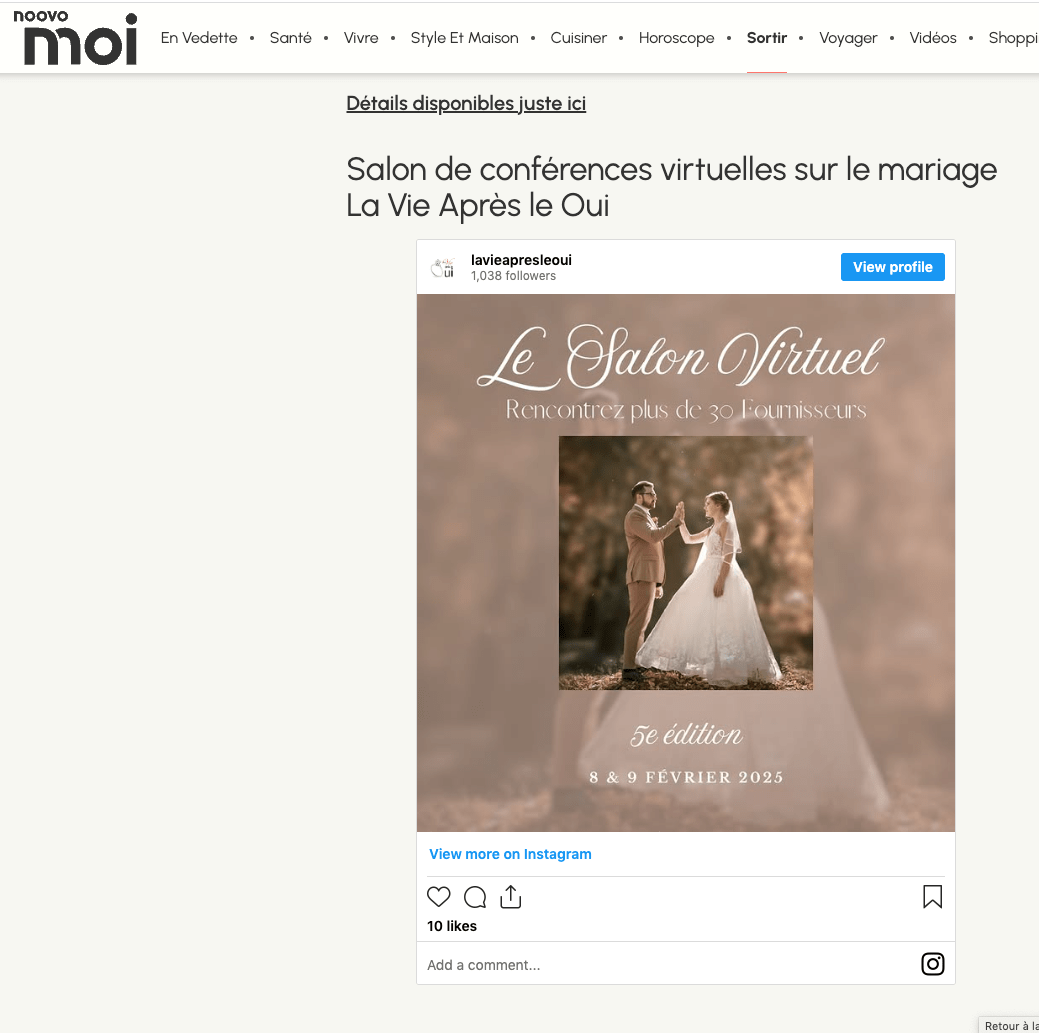1039x1033 pixels.
Task: Select the Cuisiner menu item
Action: (x=578, y=38)
